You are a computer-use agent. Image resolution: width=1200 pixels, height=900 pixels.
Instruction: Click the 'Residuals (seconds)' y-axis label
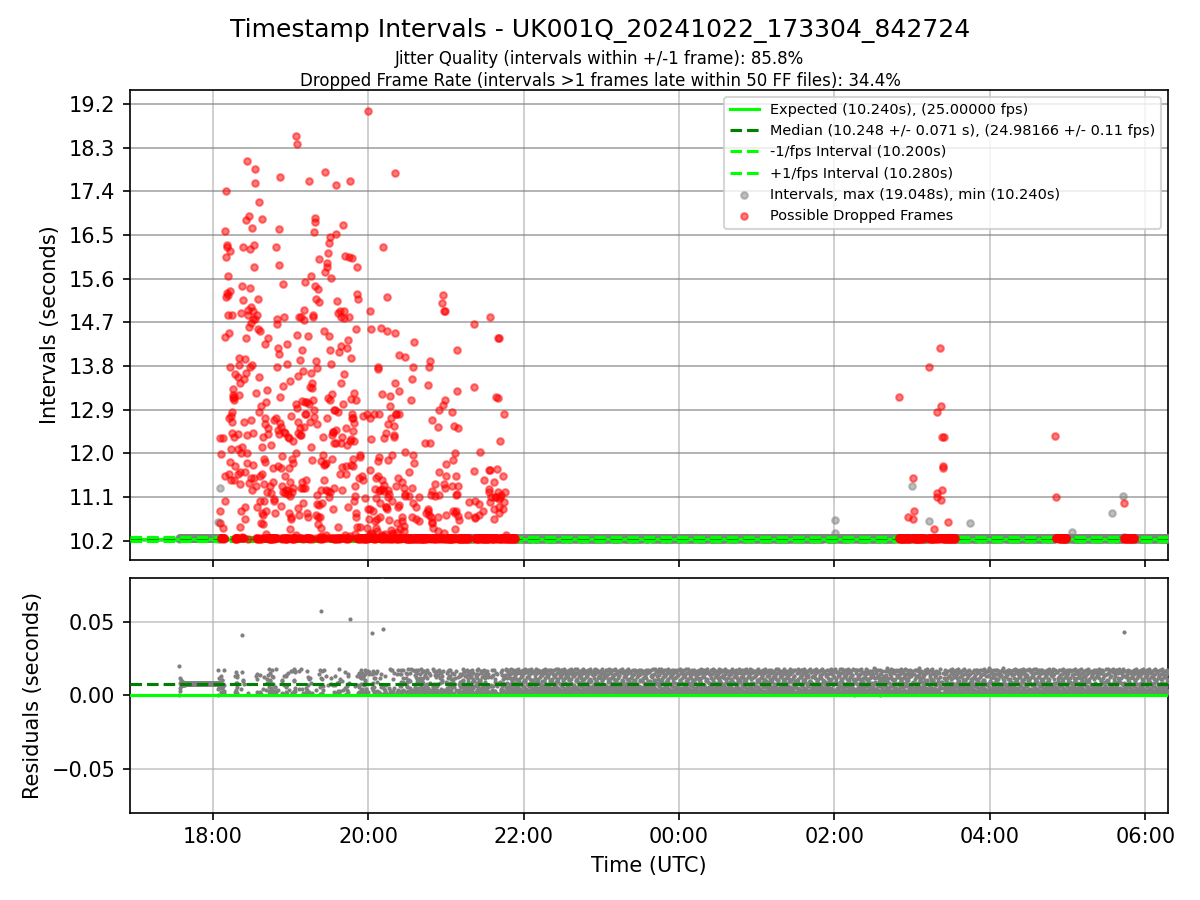32,696
